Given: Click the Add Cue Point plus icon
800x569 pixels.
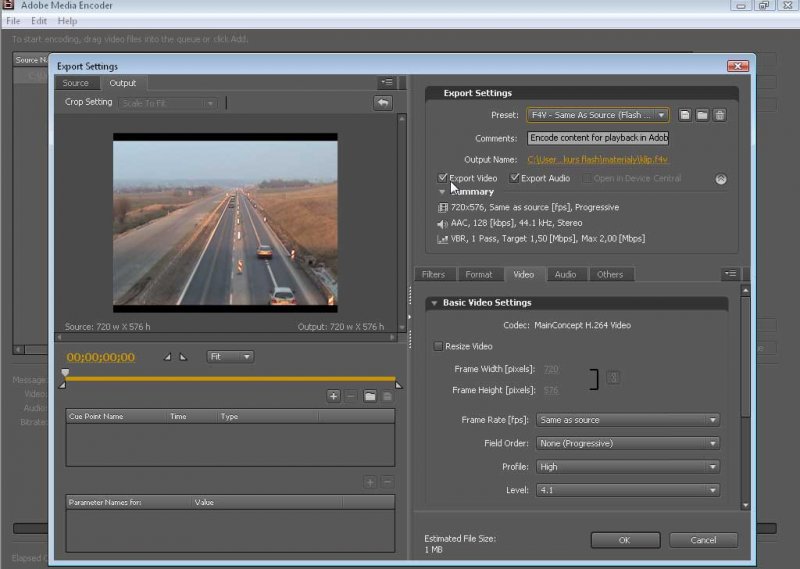Looking at the screenshot, I should [x=333, y=396].
